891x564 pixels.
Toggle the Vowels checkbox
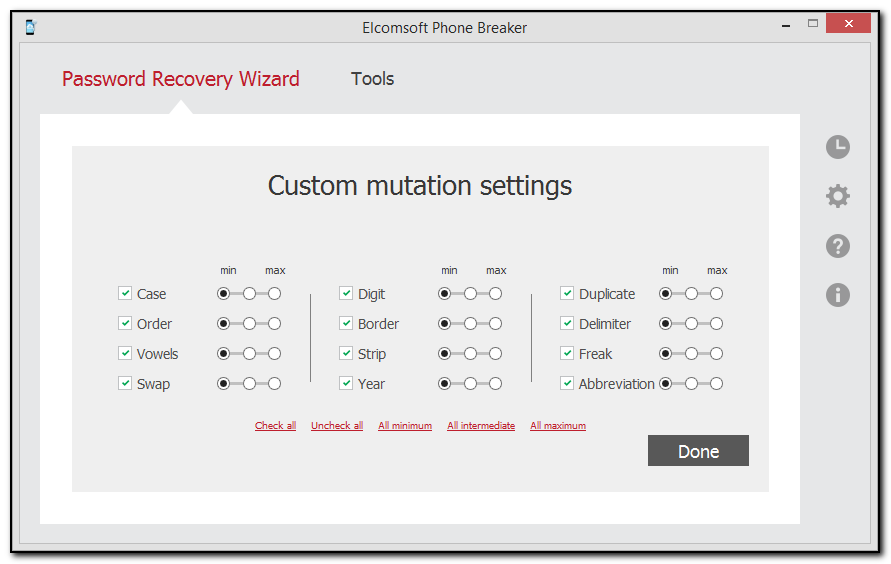coord(125,353)
